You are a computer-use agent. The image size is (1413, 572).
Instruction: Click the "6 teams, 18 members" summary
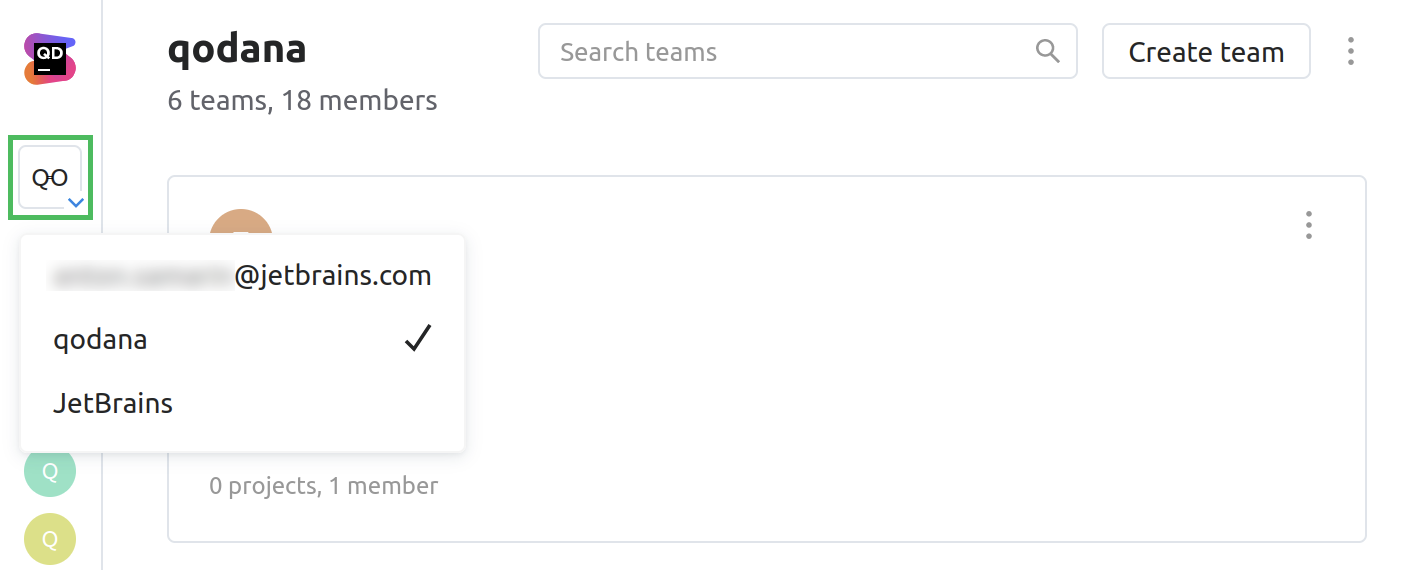302,101
